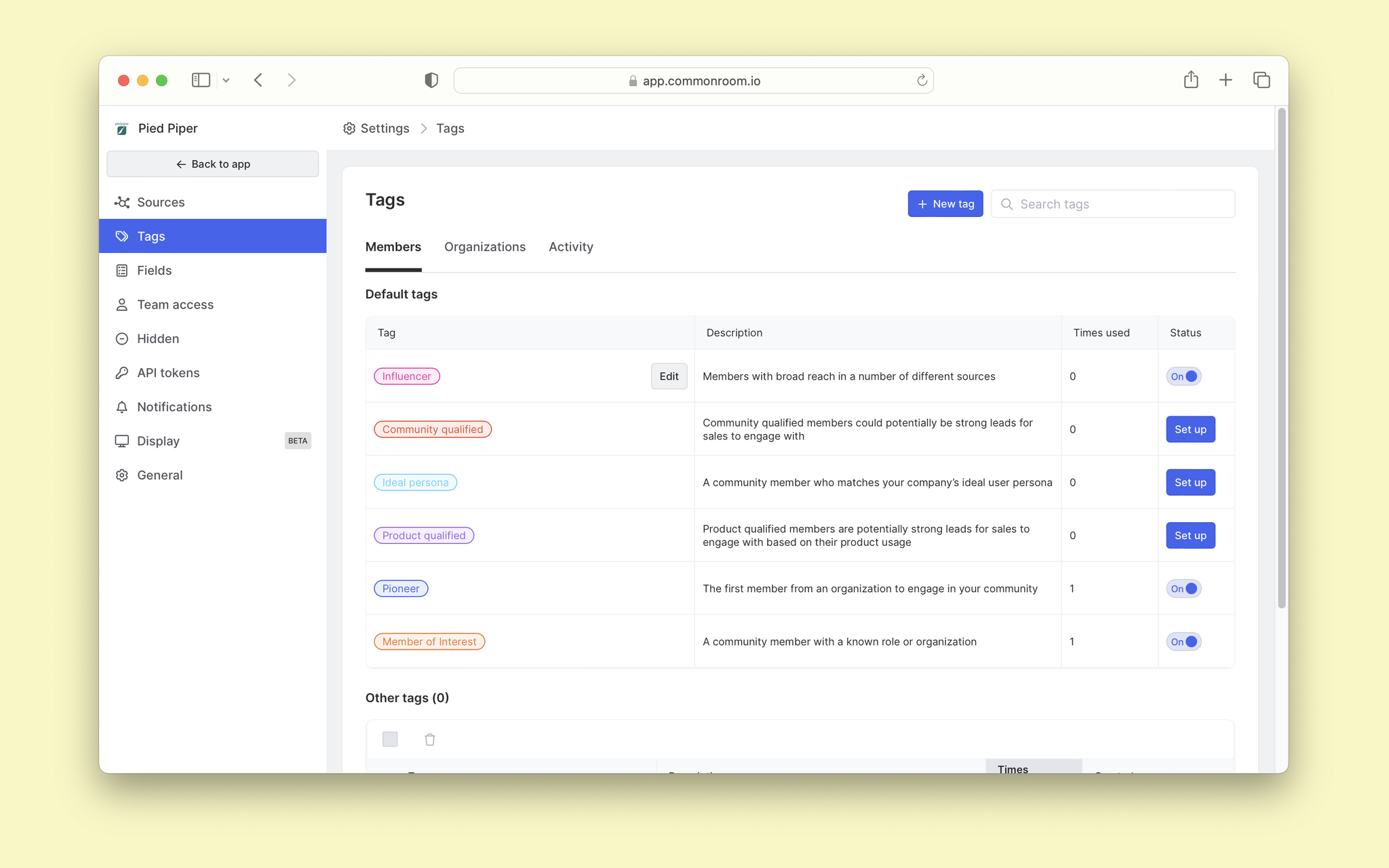Click the Team access icon in the sidebar
The width and height of the screenshot is (1389, 868).
coord(122,304)
